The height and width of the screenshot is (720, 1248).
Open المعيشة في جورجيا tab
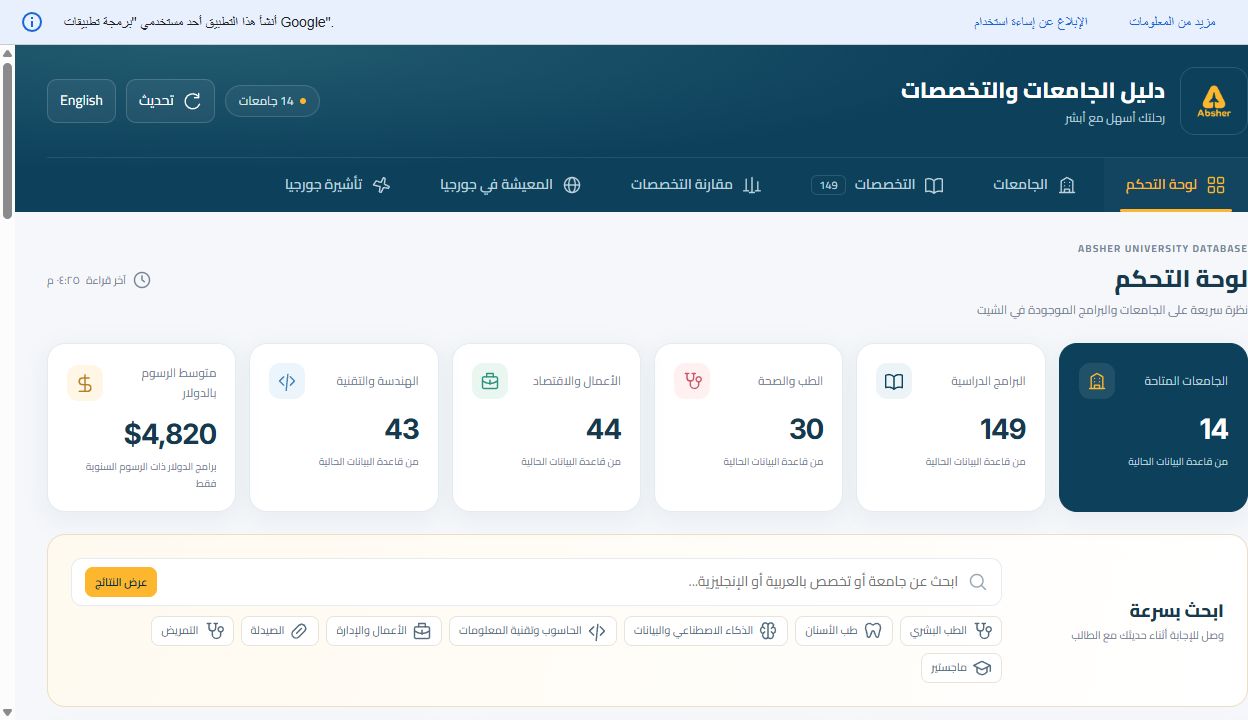511,185
